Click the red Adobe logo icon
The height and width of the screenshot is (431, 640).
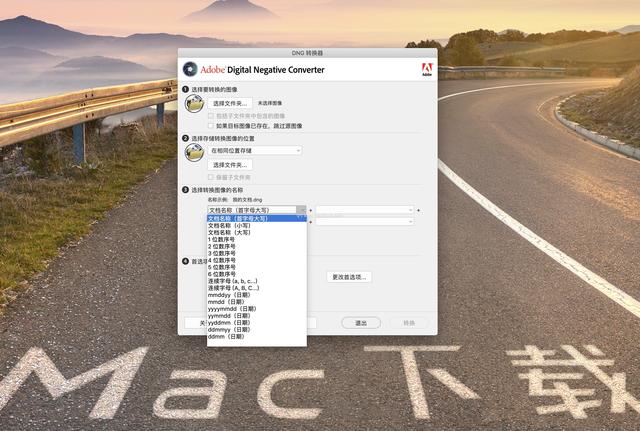point(427,69)
